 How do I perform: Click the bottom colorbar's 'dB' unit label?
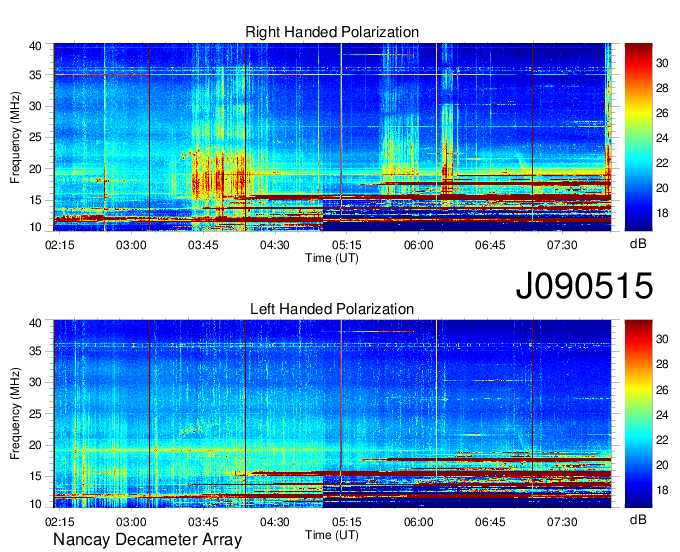[x=638, y=519]
